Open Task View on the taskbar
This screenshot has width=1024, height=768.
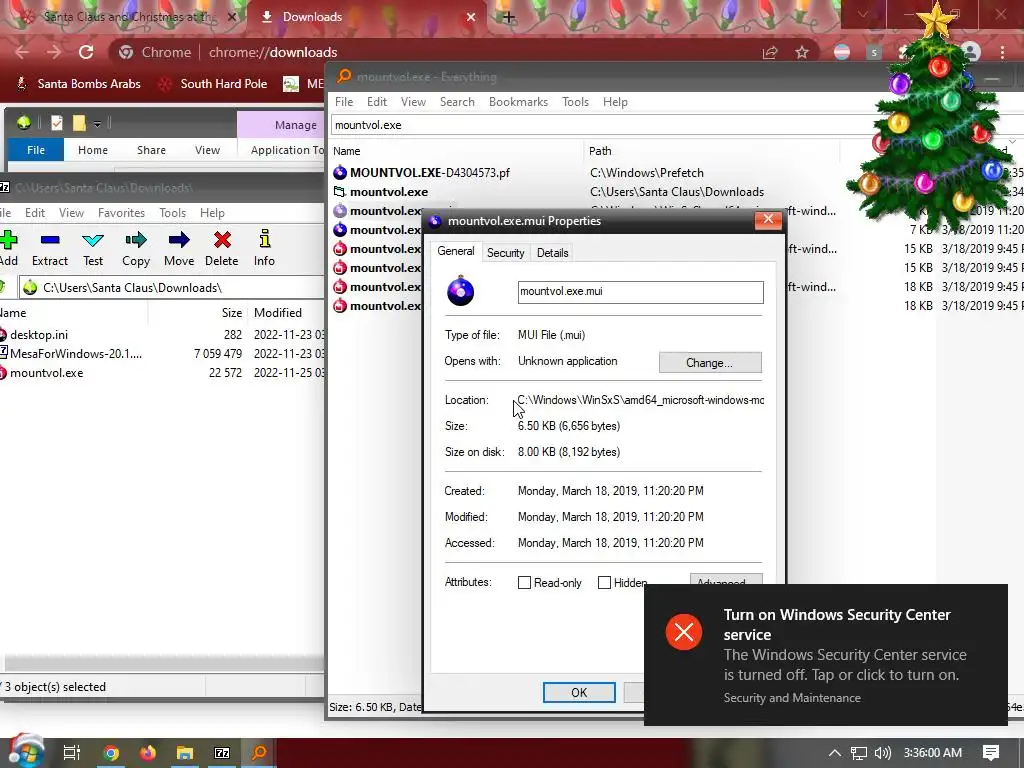tap(72, 753)
